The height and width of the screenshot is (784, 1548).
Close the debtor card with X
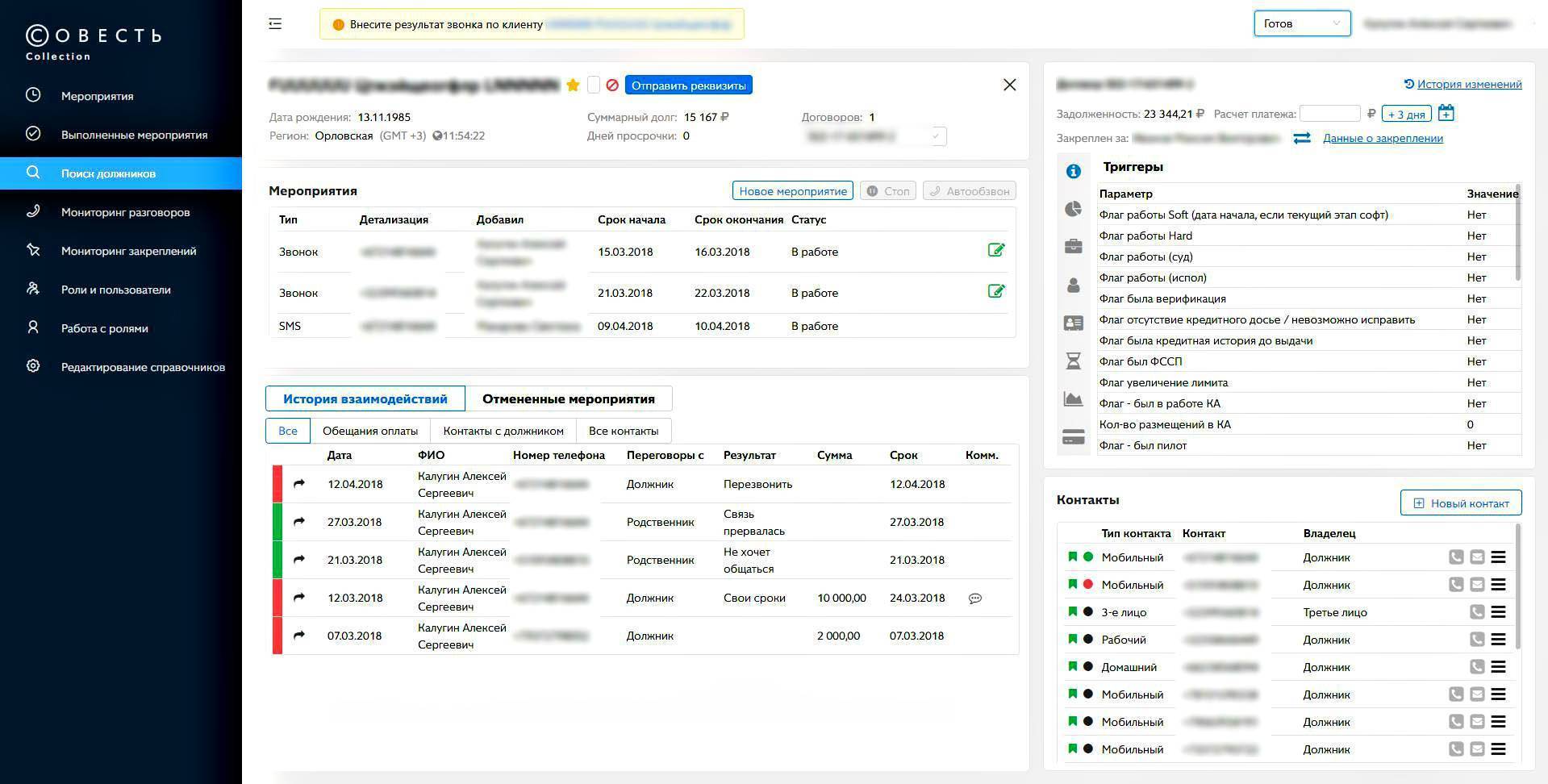1009,85
